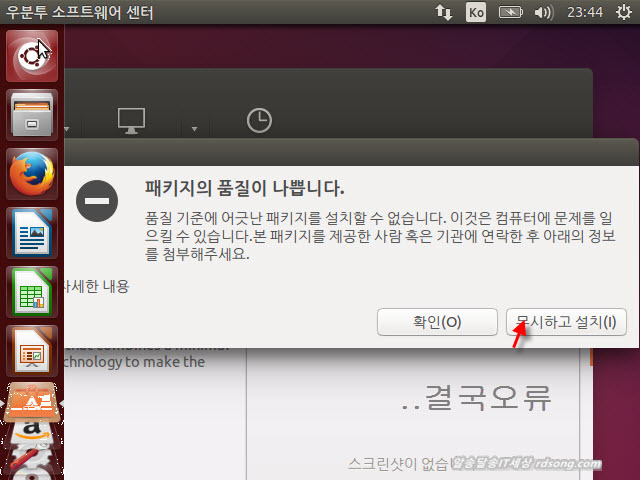Launch LibreOffice Writer from the launcher
Screen dimensions: 640x480
coord(32,233)
